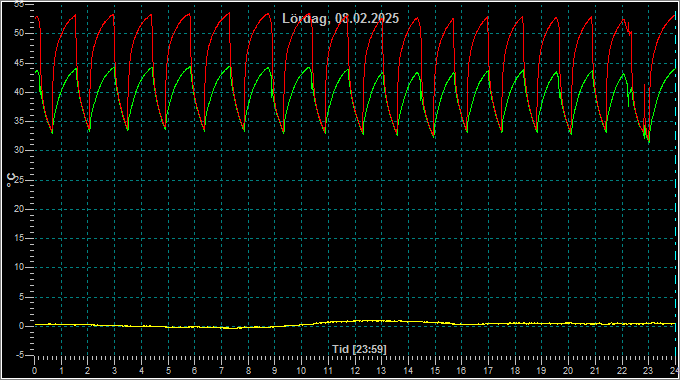This screenshot has height=380, width=680.
Task: Click hour 0 on the time axis
Action: tap(35, 371)
